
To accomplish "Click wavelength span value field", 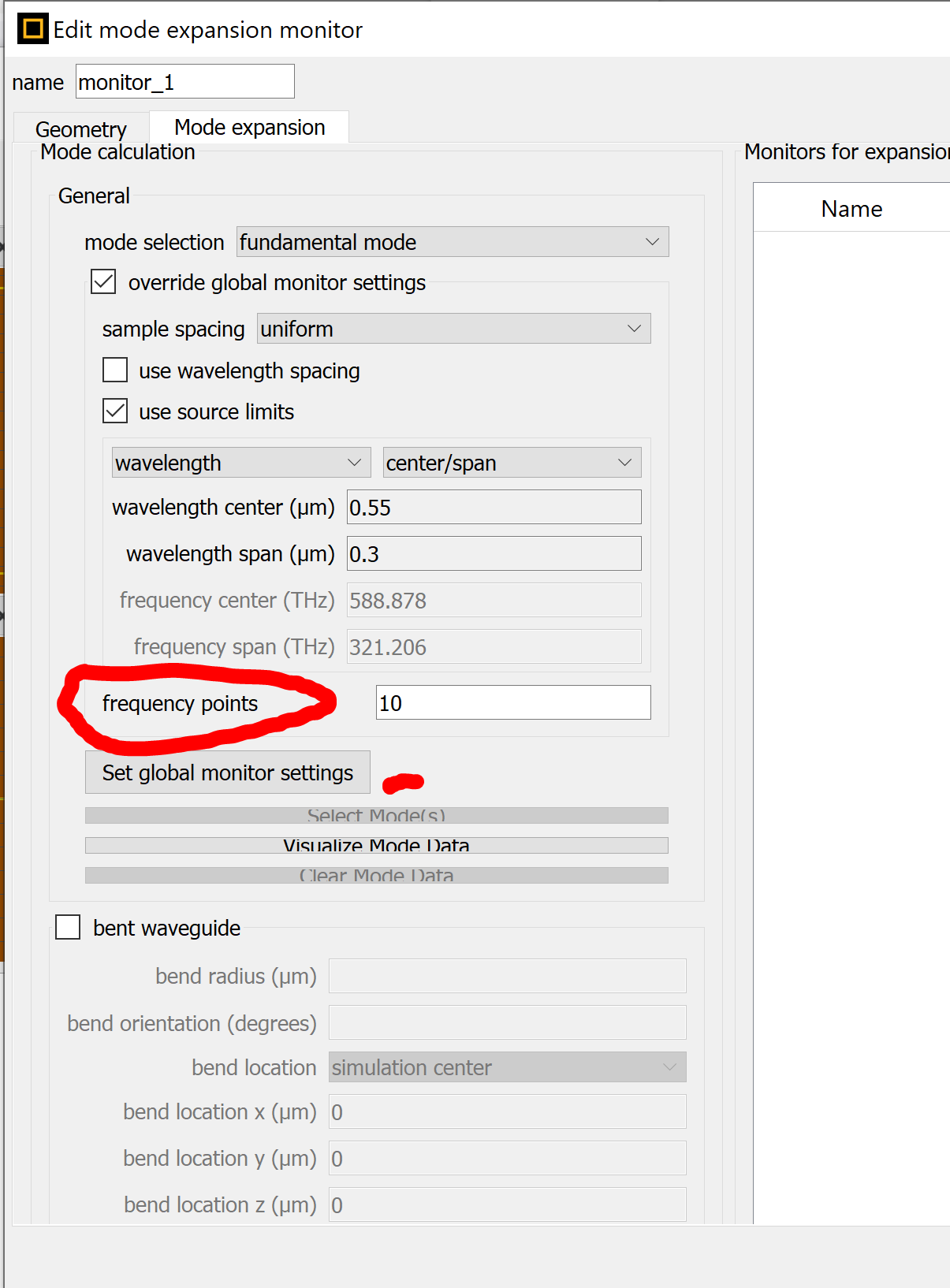I will click(494, 553).
